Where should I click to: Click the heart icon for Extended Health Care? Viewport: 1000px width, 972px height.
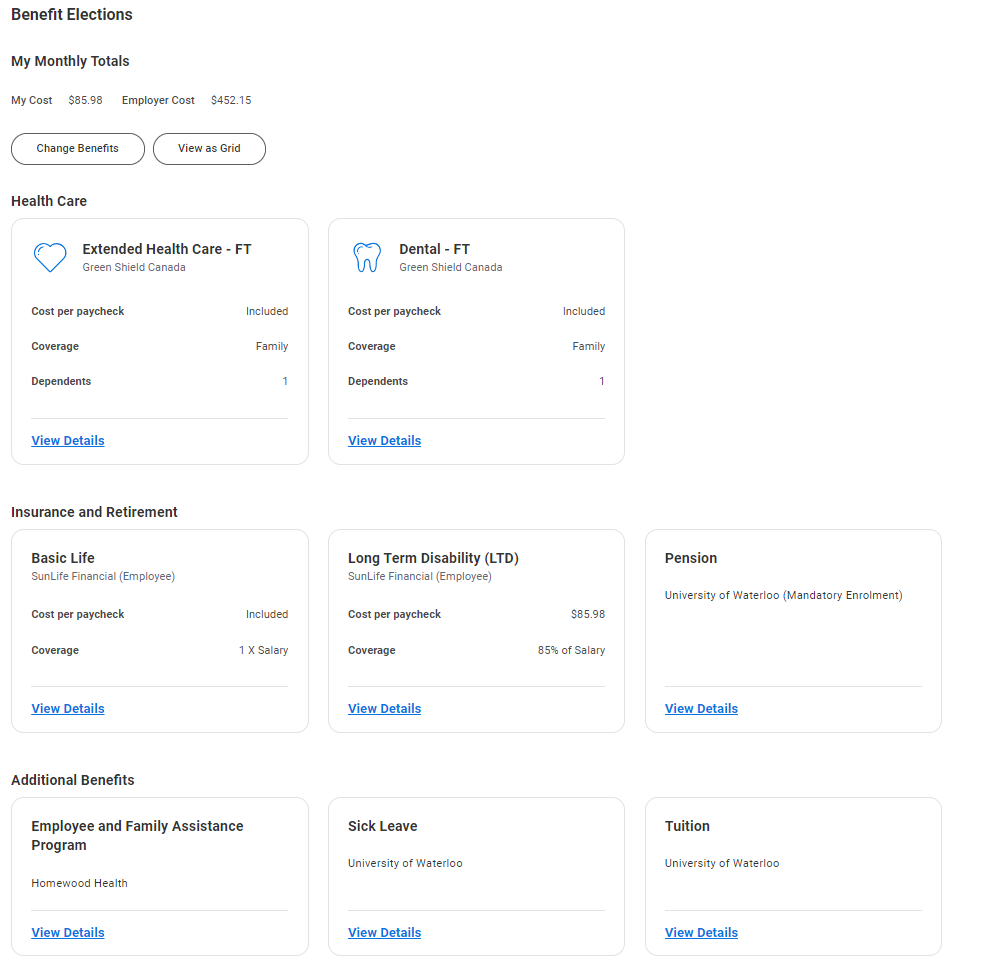(50, 257)
